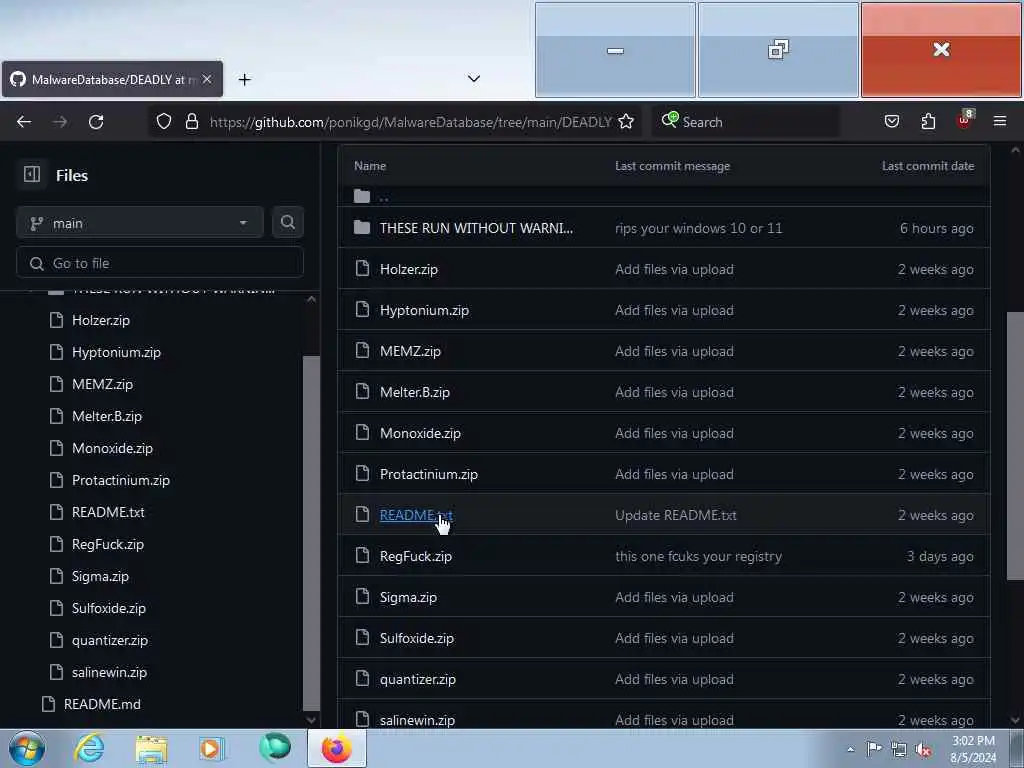The width and height of the screenshot is (1024, 768).
Task: Open the shield tracking protection panel
Action: click(x=164, y=121)
